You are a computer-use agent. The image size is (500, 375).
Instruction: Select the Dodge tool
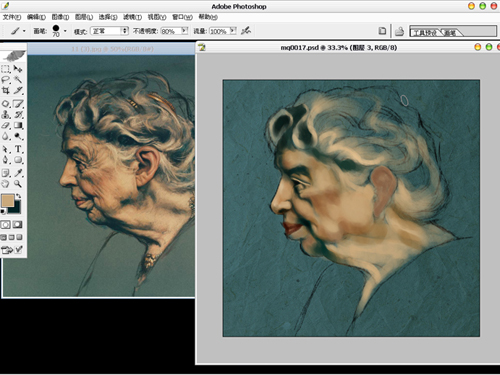tap(18, 136)
